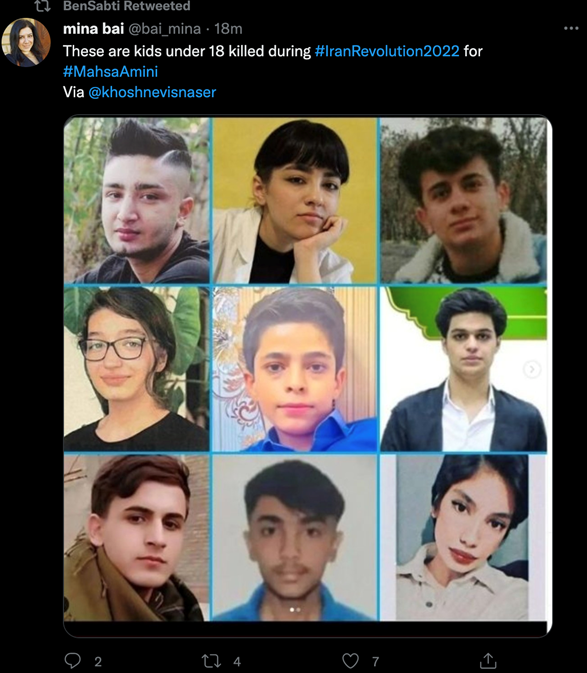Click the retweet count 4
Viewport: 587px width, 673px height.
tap(237, 661)
